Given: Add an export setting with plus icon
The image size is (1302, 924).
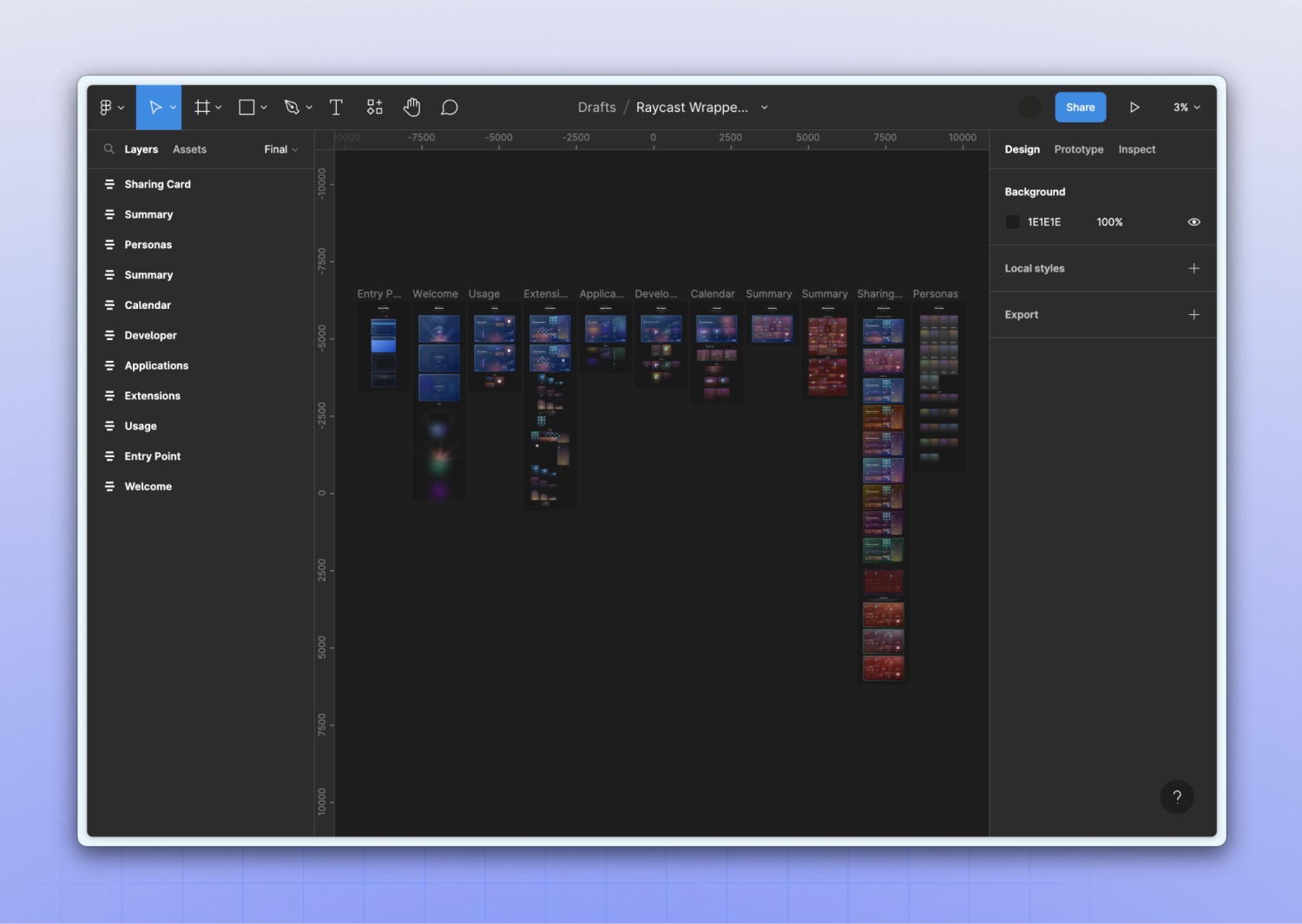Looking at the screenshot, I should pyautogui.click(x=1193, y=314).
